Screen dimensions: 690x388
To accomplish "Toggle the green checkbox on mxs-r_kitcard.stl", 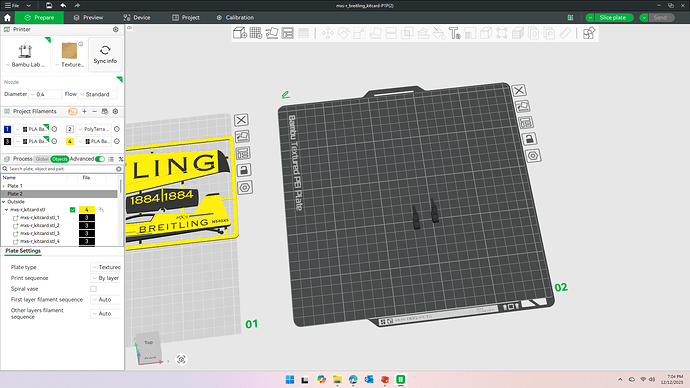I will [73, 210].
